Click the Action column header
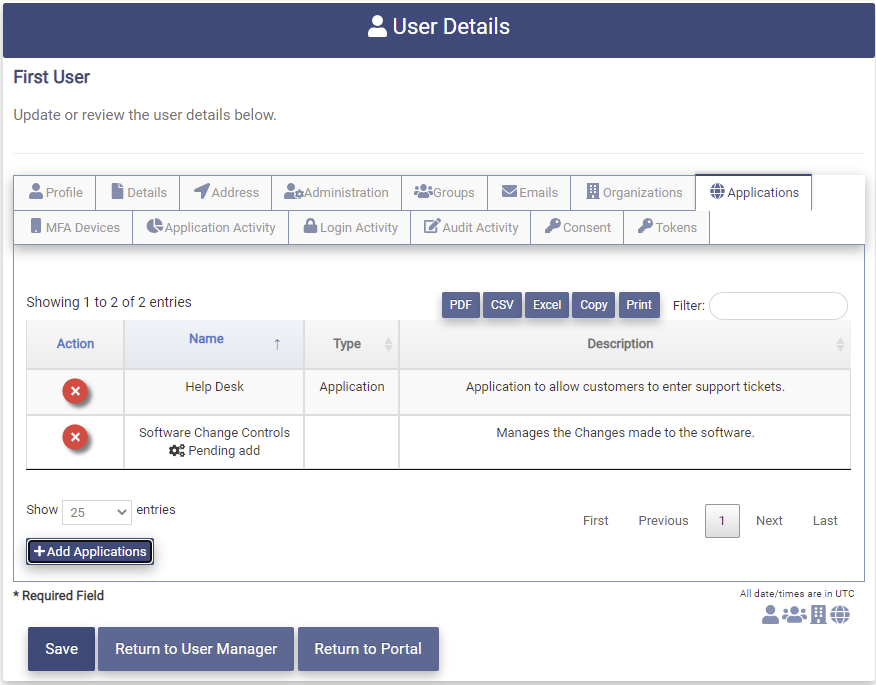Screen dimensions: 876x685 pos(75,344)
